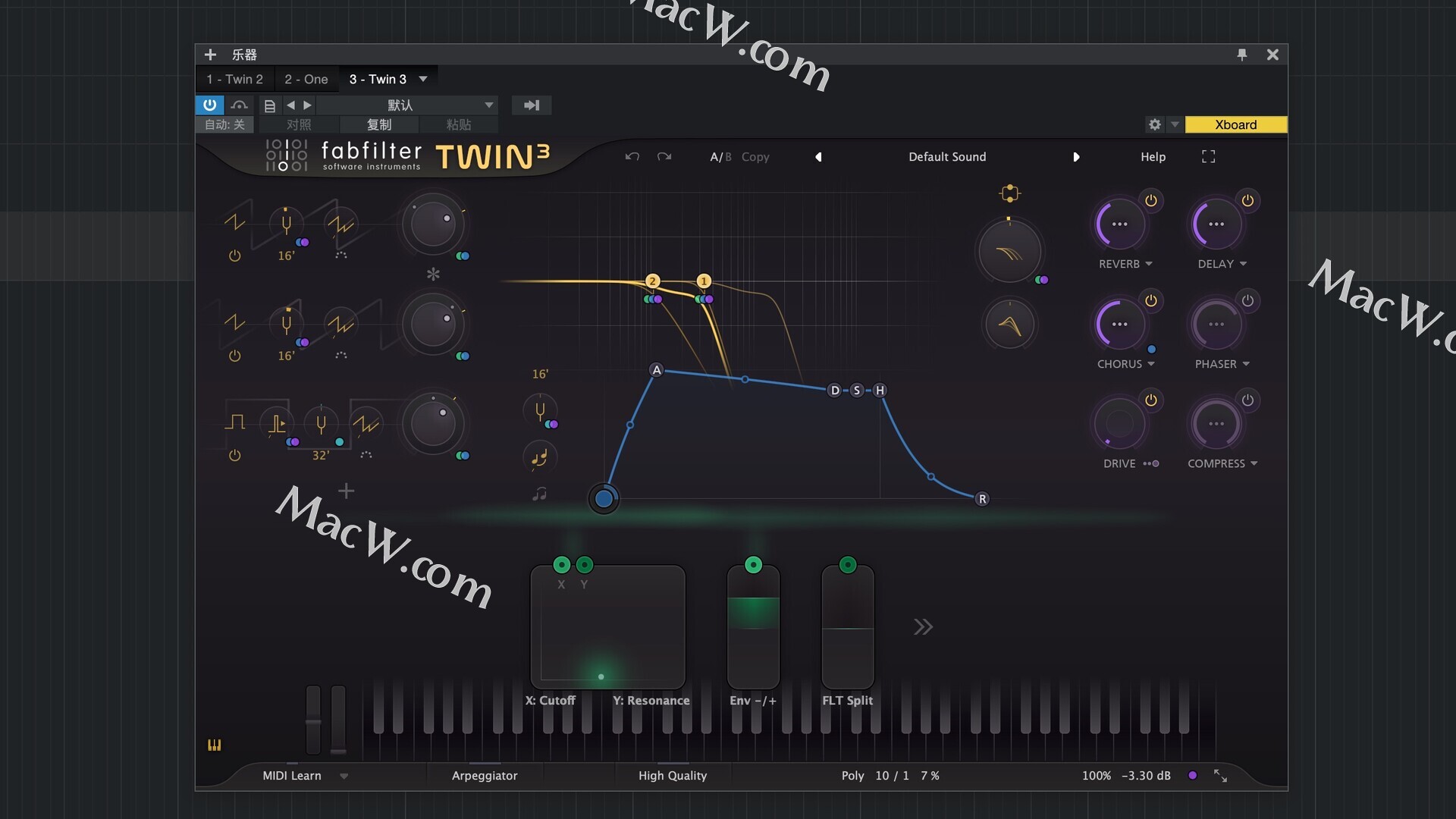Switch to the 1 - Twin 2 tab

(x=234, y=80)
